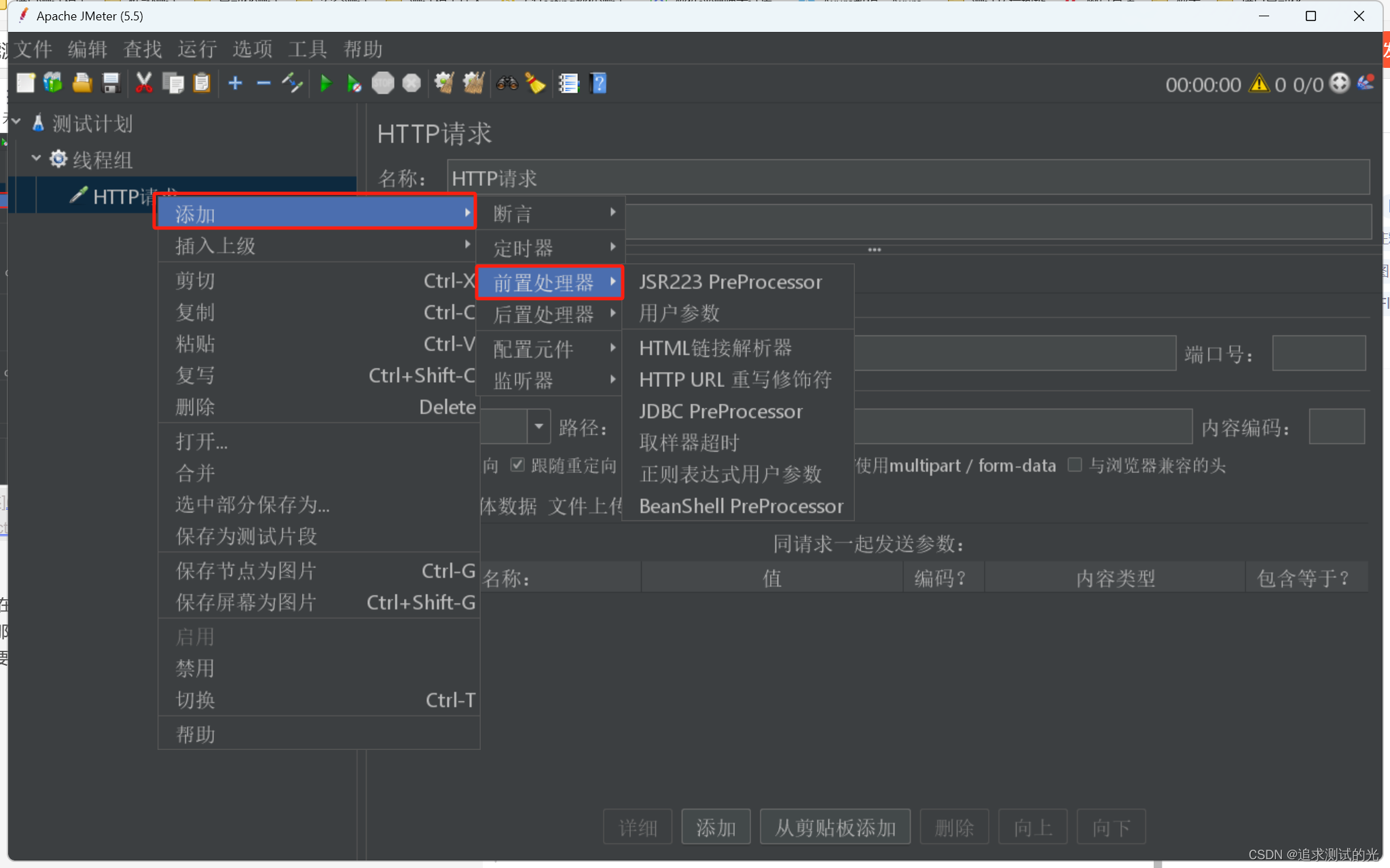Open the 运行 menu

click(198, 49)
